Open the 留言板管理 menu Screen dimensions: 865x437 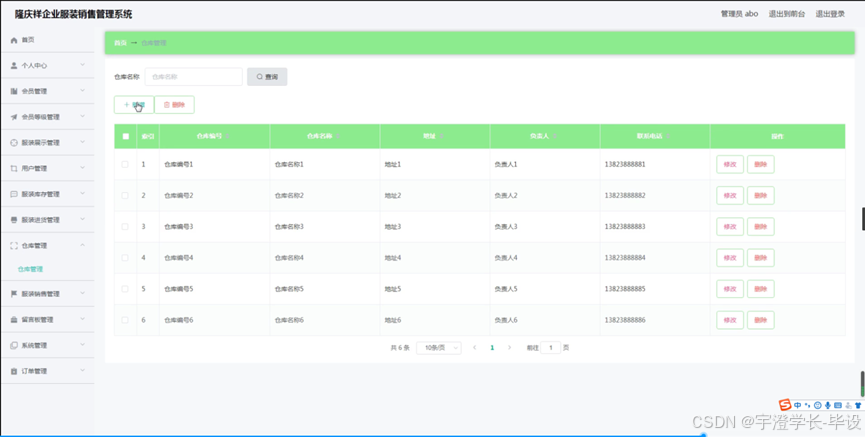point(47,319)
